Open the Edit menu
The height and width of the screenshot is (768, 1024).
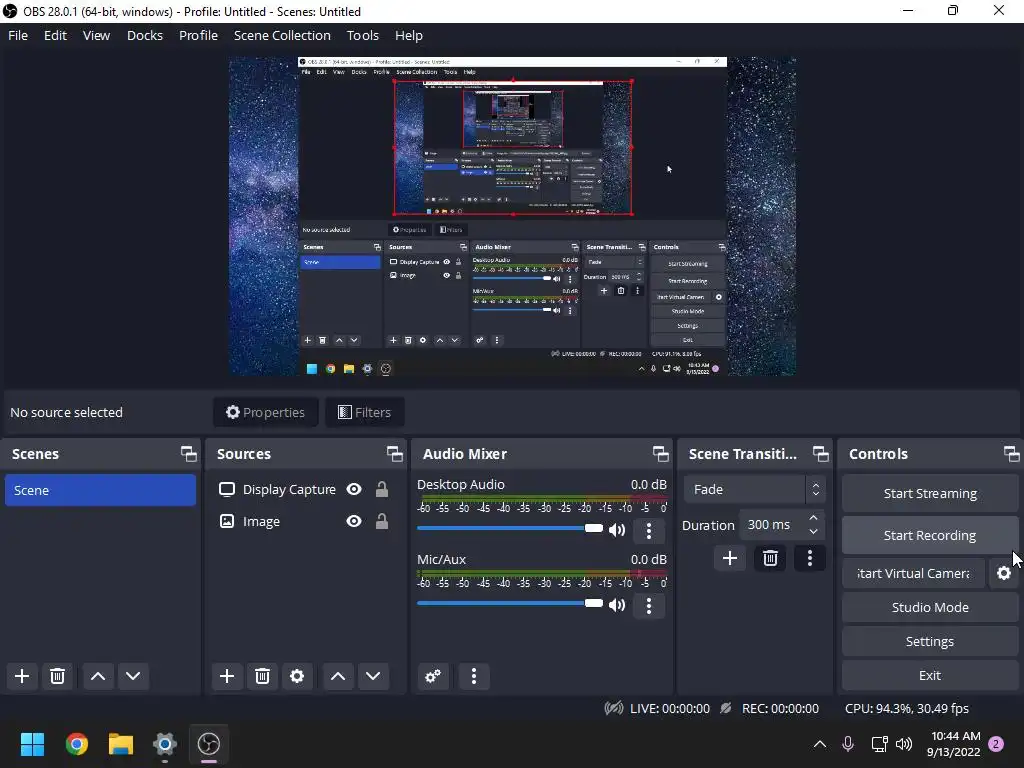[x=56, y=35]
